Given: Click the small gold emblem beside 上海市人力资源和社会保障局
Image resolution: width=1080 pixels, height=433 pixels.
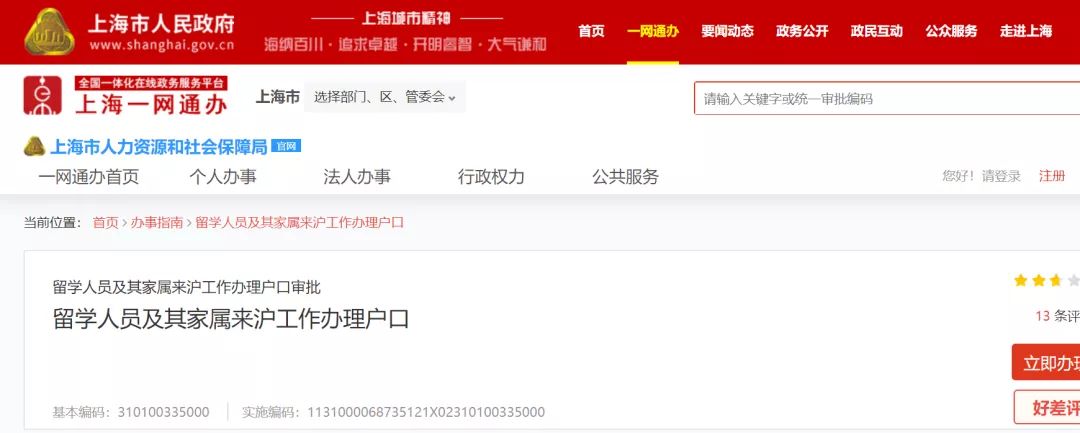Looking at the screenshot, I should [34, 146].
